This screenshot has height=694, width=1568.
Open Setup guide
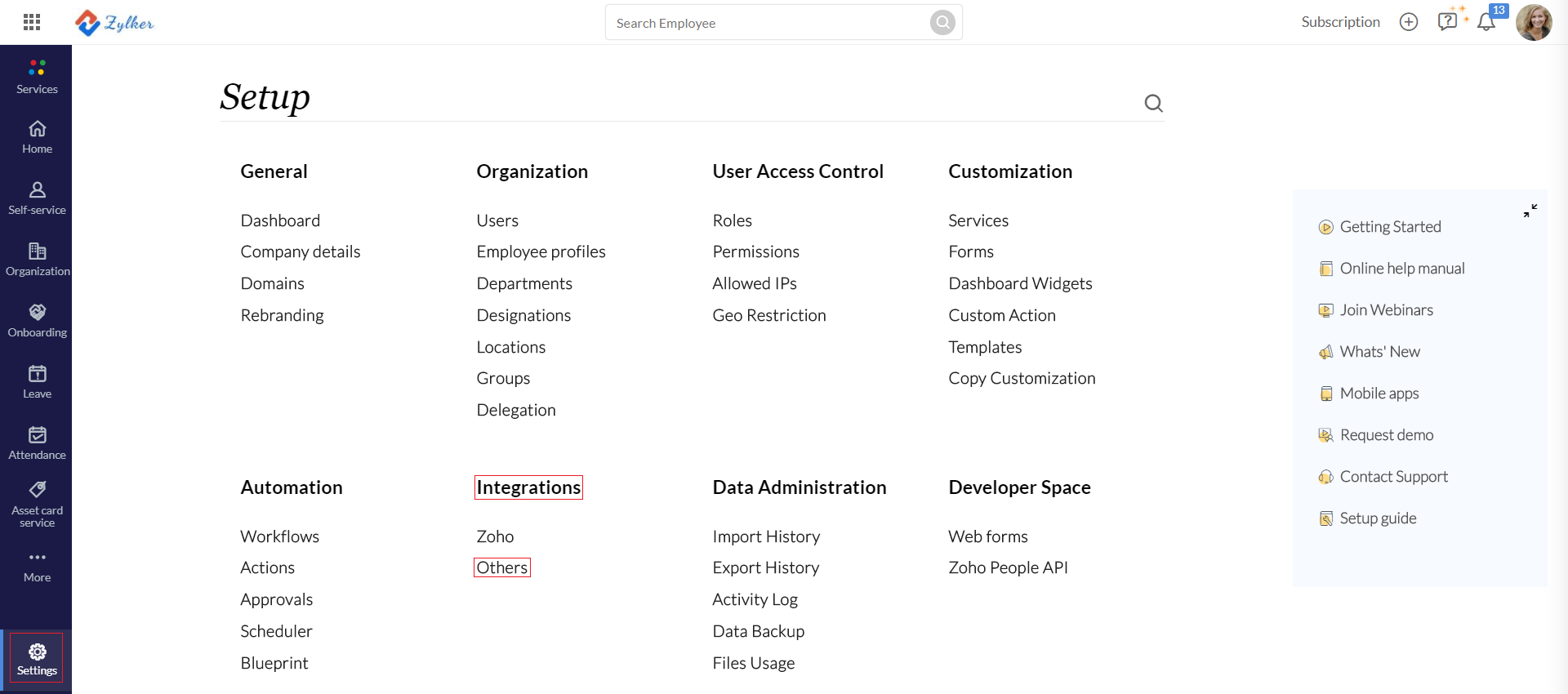tap(1378, 518)
